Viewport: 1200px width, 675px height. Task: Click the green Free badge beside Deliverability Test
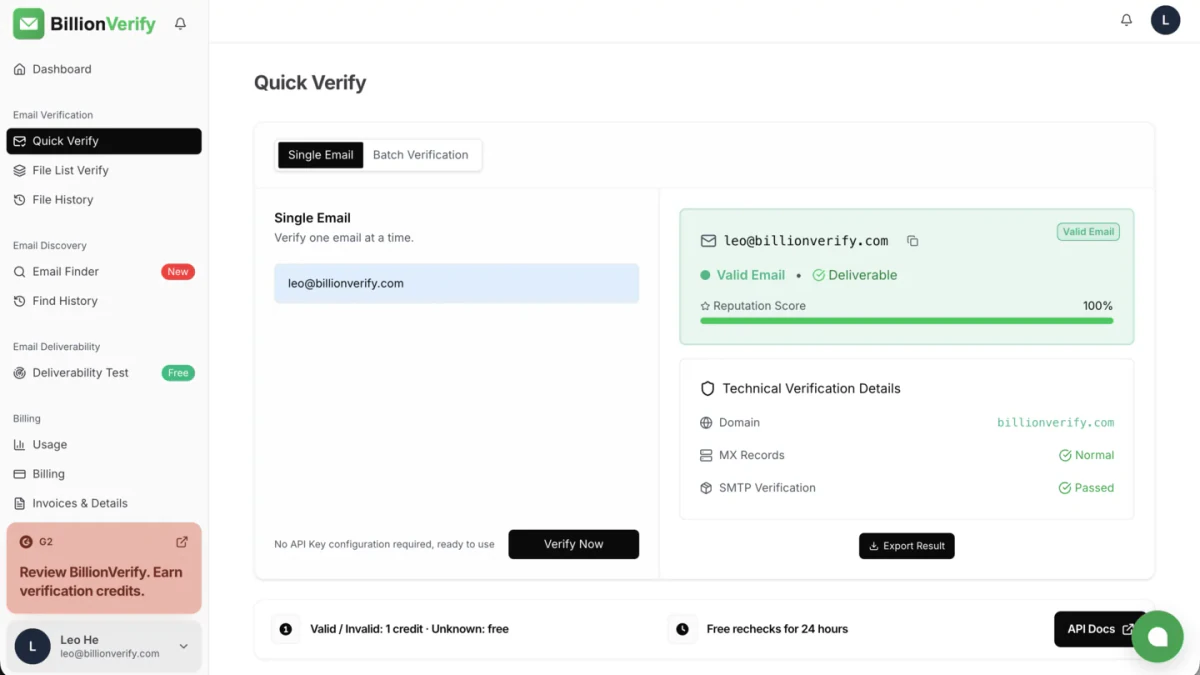pyautogui.click(x=178, y=373)
